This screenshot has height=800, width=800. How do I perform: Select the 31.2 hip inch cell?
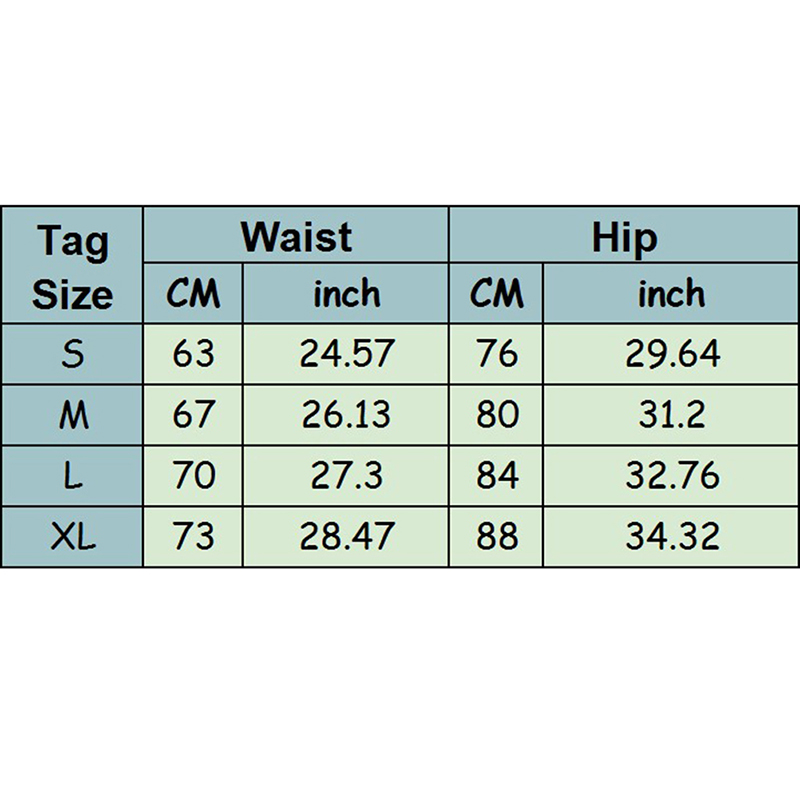coord(671,415)
